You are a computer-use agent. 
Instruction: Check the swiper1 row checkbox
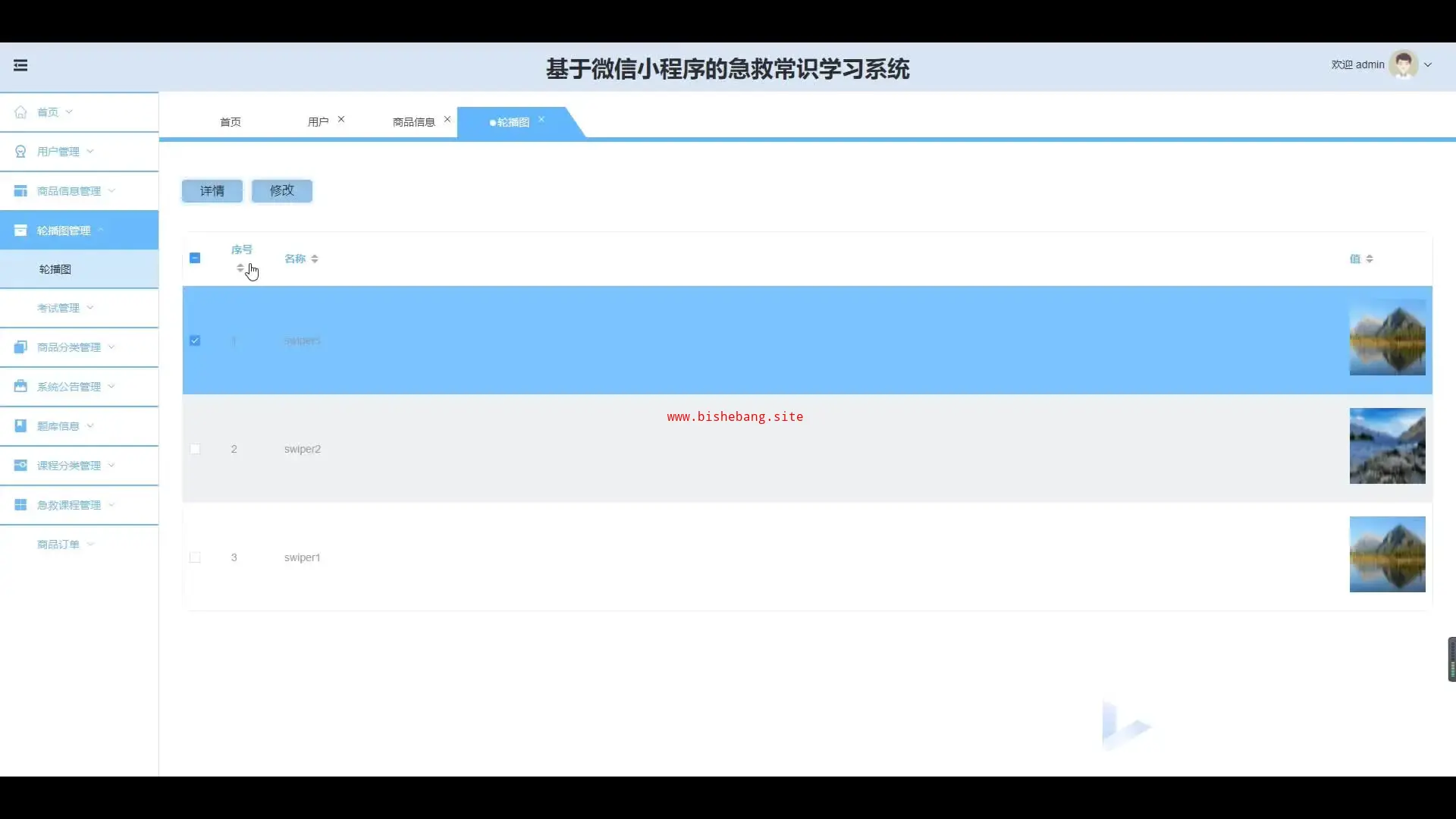click(195, 557)
